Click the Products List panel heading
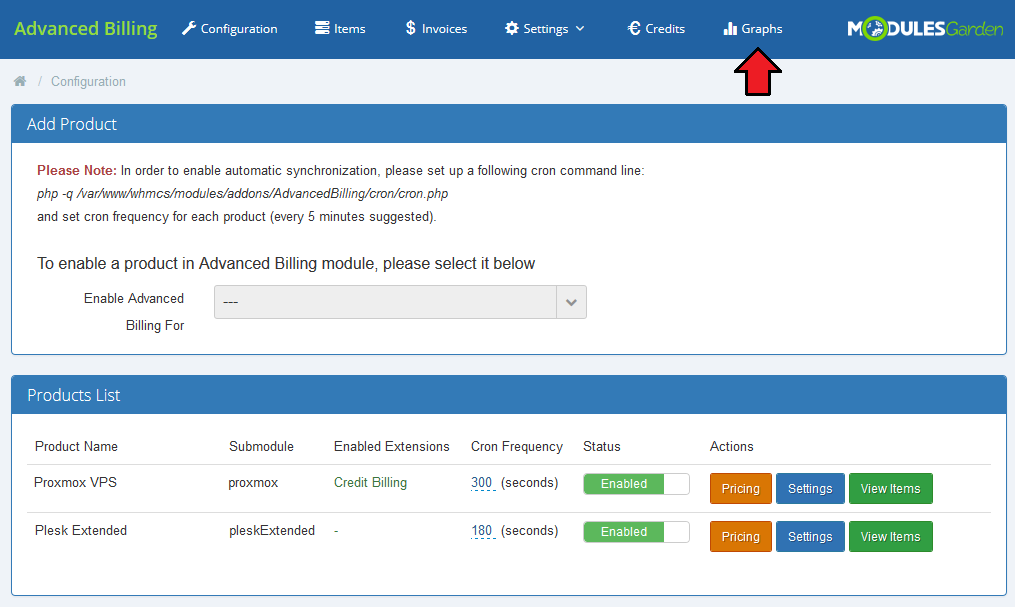Image resolution: width=1015 pixels, height=607 pixels. coord(74,395)
